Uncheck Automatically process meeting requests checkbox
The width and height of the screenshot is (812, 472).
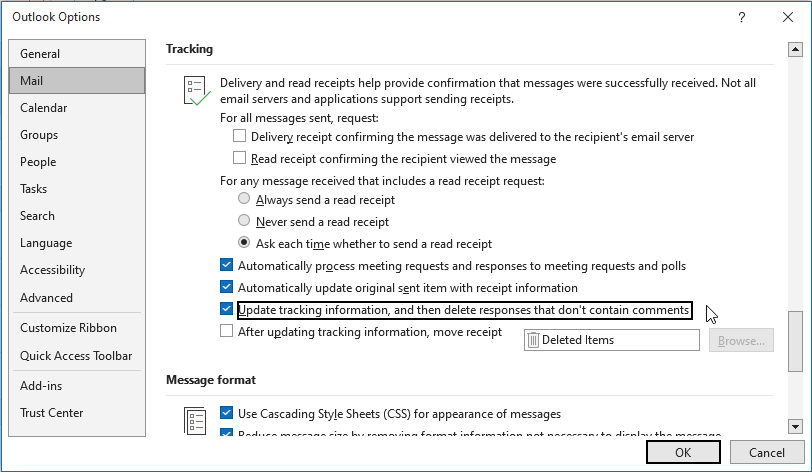click(226, 265)
